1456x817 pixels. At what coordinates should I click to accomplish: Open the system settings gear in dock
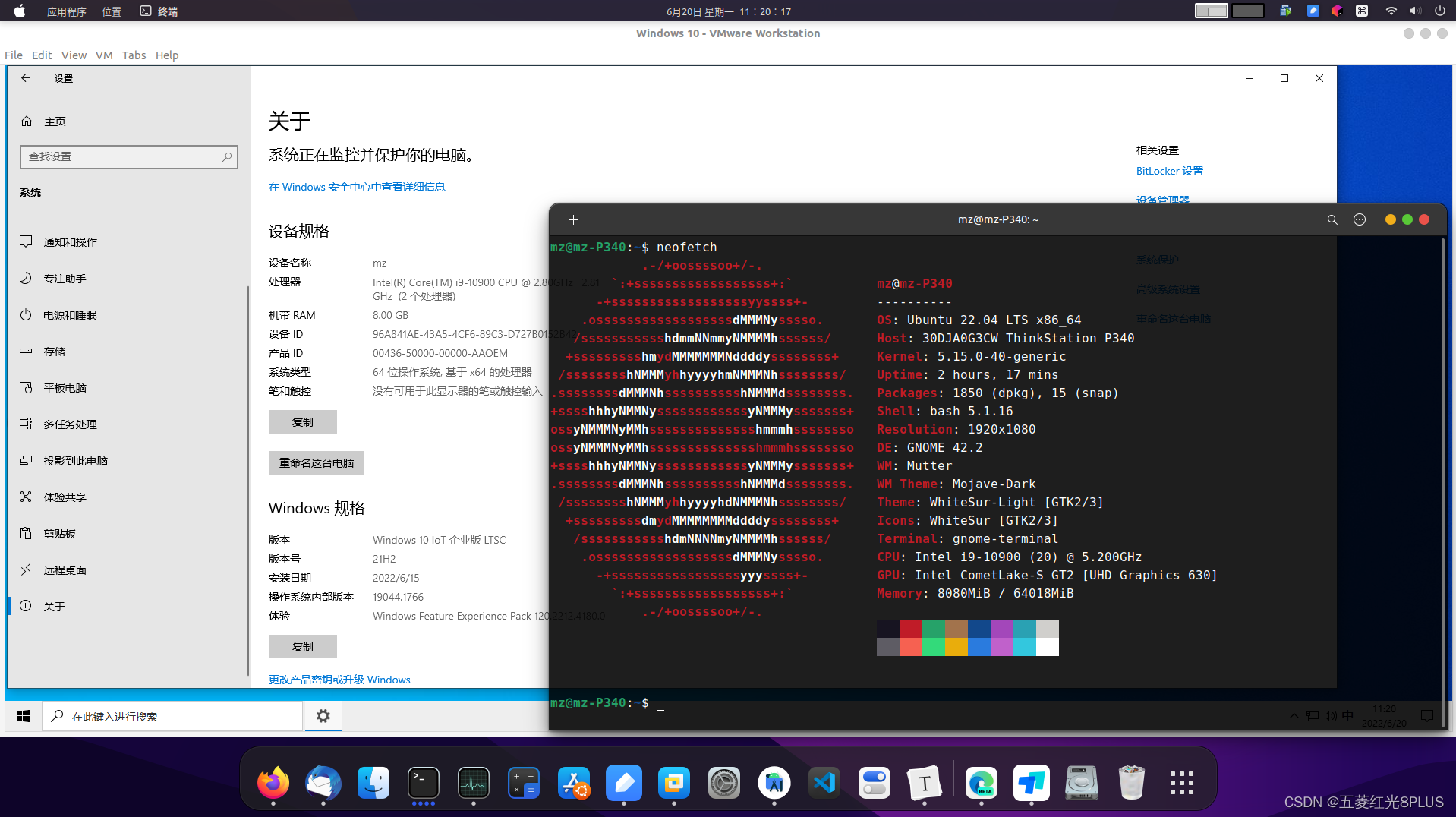click(x=724, y=782)
